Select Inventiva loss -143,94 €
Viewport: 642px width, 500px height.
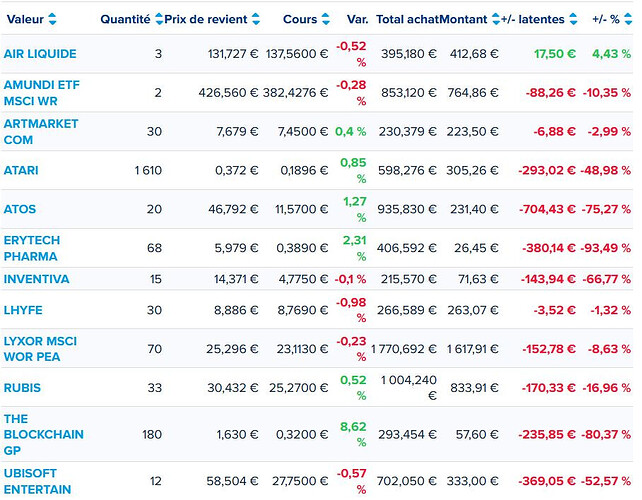click(548, 279)
